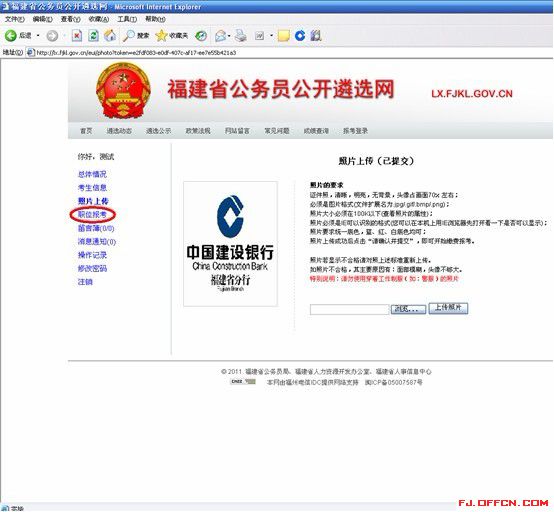Open 修改密码 link in left sidebar
The height and width of the screenshot is (512, 554).
pyautogui.click(x=92, y=268)
